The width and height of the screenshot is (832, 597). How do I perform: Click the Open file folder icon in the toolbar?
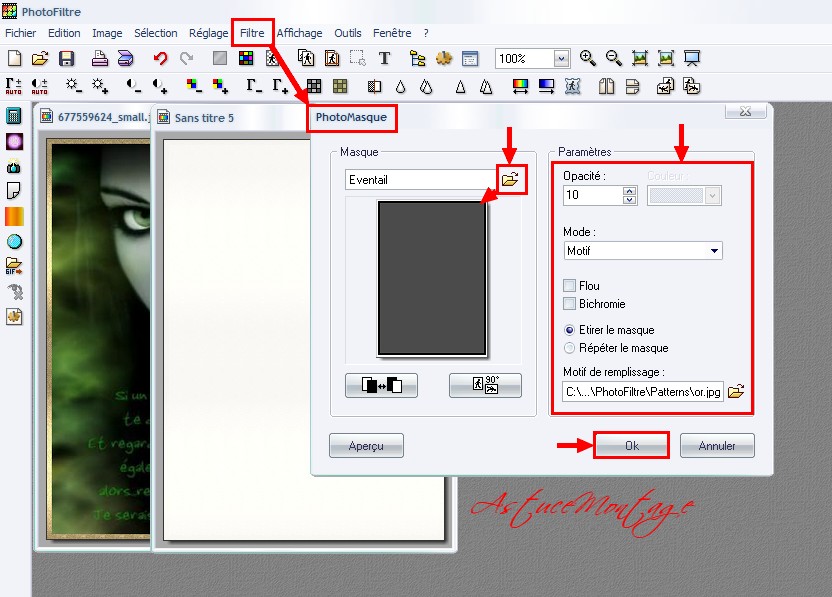[x=40, y=58]
